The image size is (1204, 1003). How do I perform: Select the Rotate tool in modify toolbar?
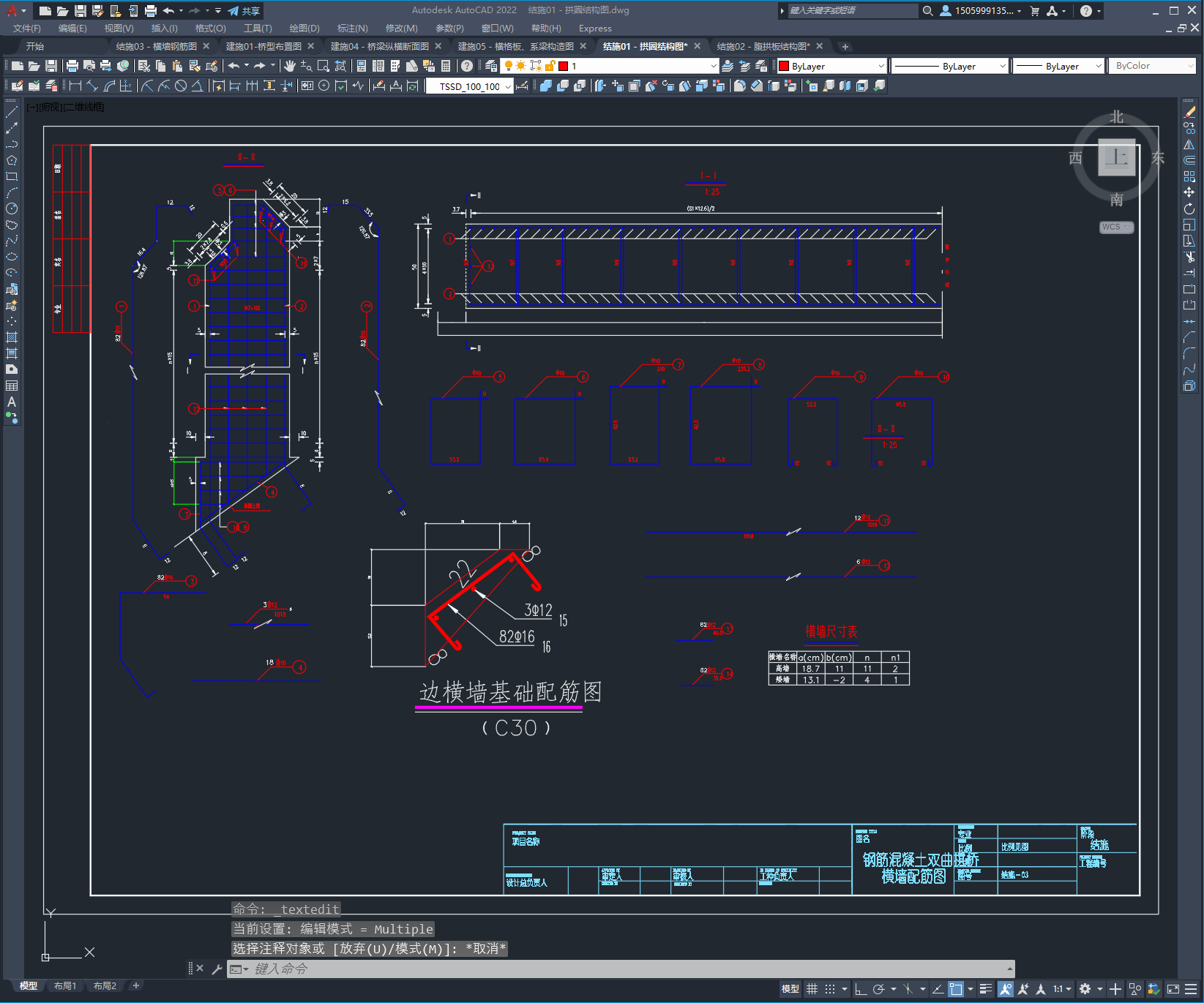[x=1189, y=209]
